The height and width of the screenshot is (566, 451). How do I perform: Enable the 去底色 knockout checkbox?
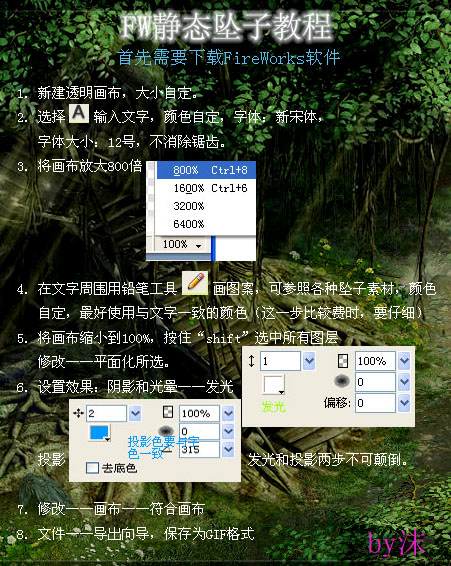click(92, 468)
